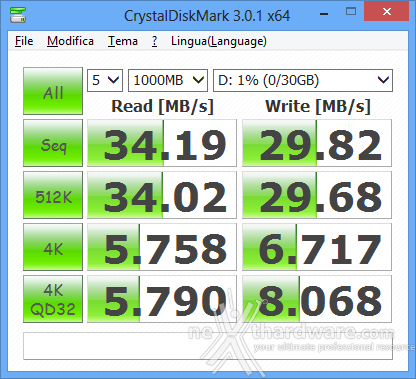
Task: Click the CrystalDiskMark app icon in title bar
Action: pyautogui.click(x=18, y=15)
